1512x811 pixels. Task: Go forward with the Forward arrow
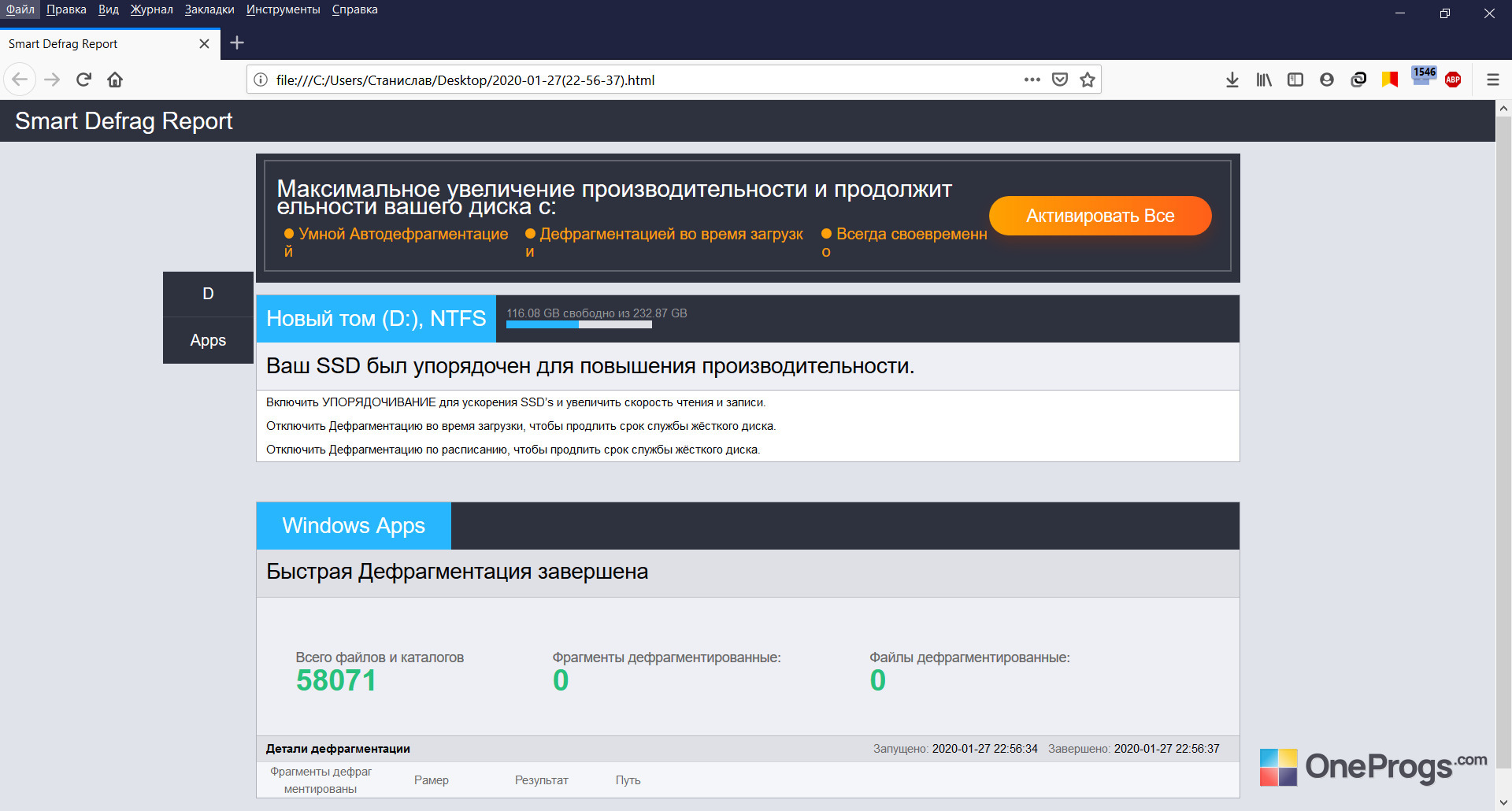point(52,80)
